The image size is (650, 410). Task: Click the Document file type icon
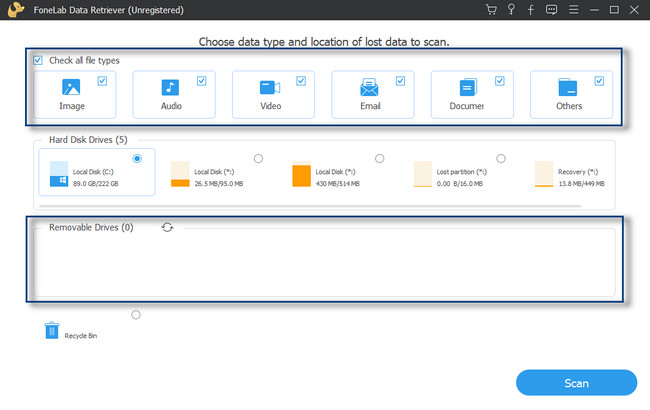(468, 87)
